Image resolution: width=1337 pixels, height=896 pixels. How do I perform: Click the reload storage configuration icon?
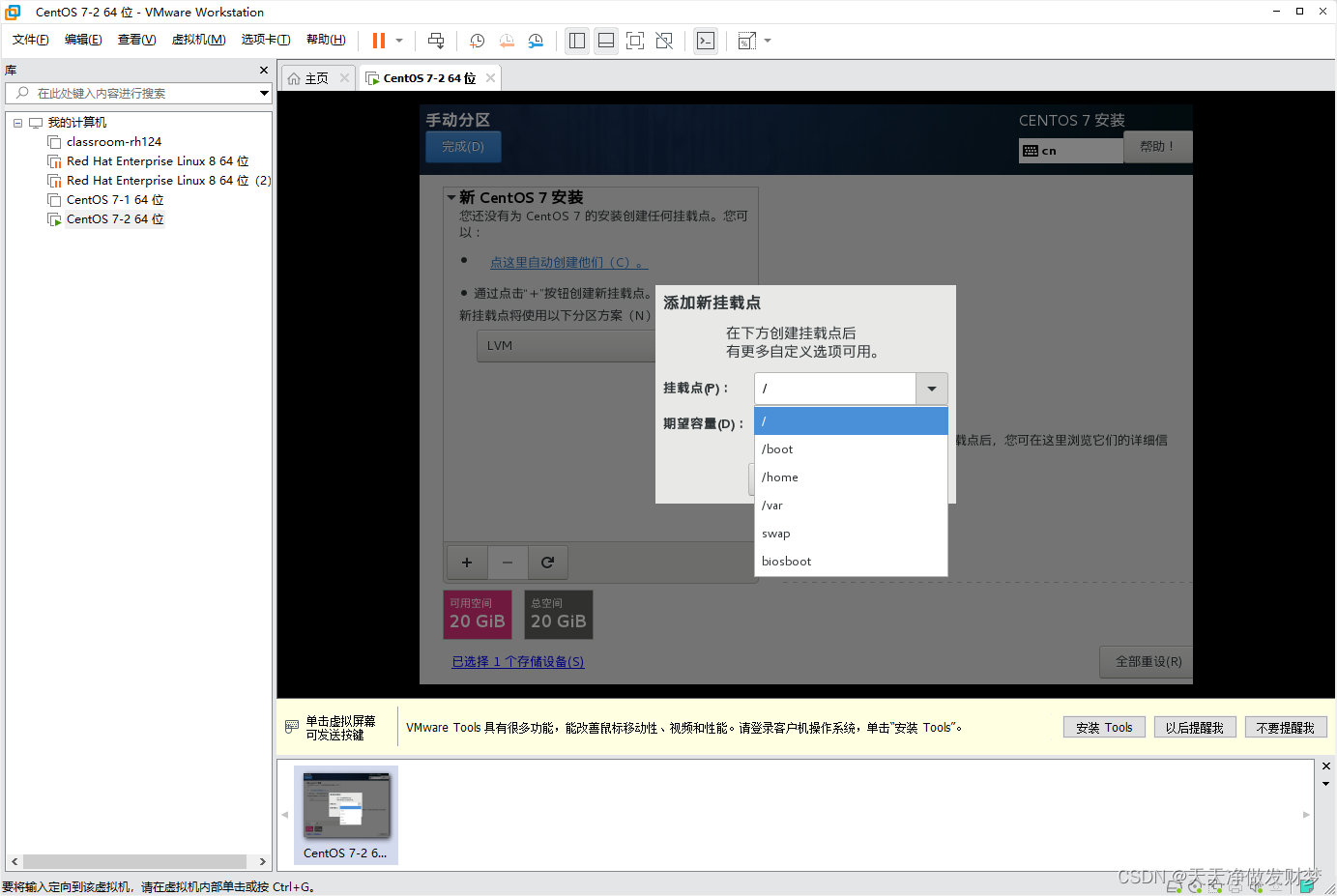point(547,563)
